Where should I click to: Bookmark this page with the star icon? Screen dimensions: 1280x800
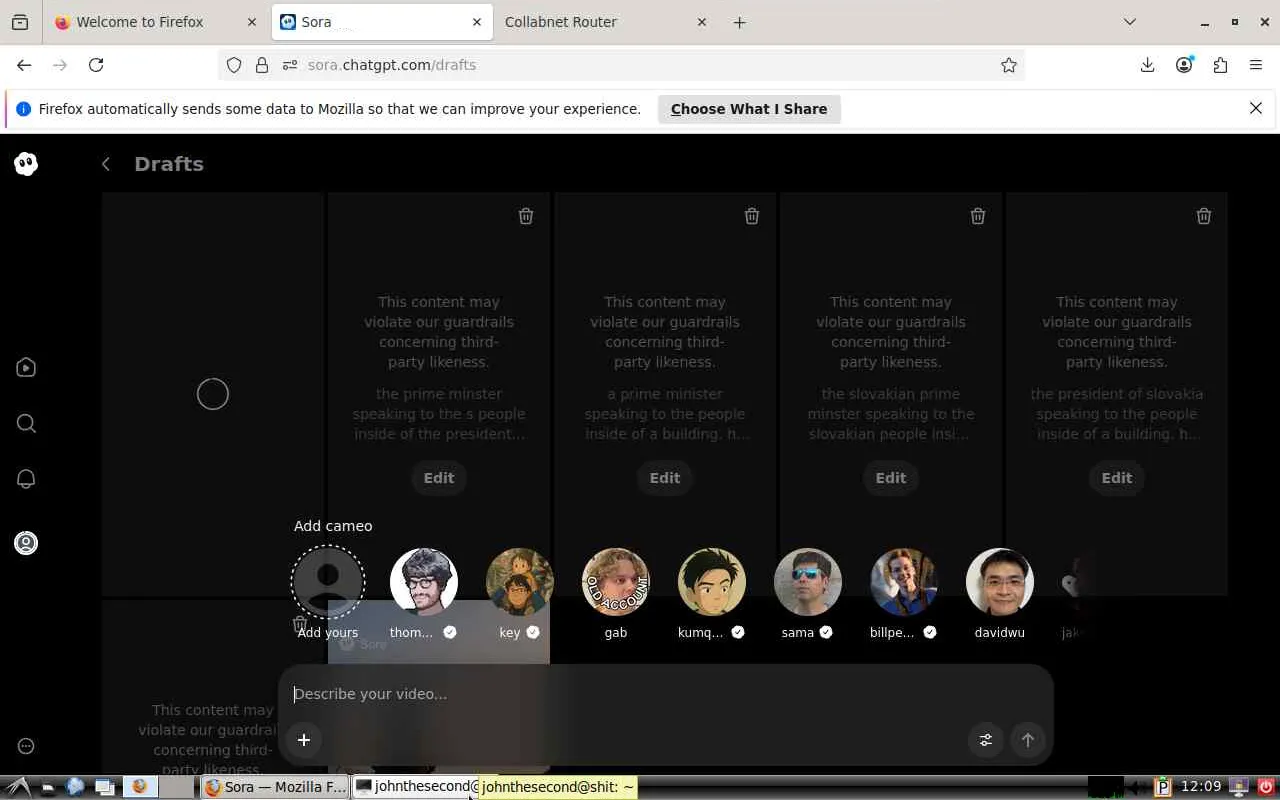pos(1009,65)
